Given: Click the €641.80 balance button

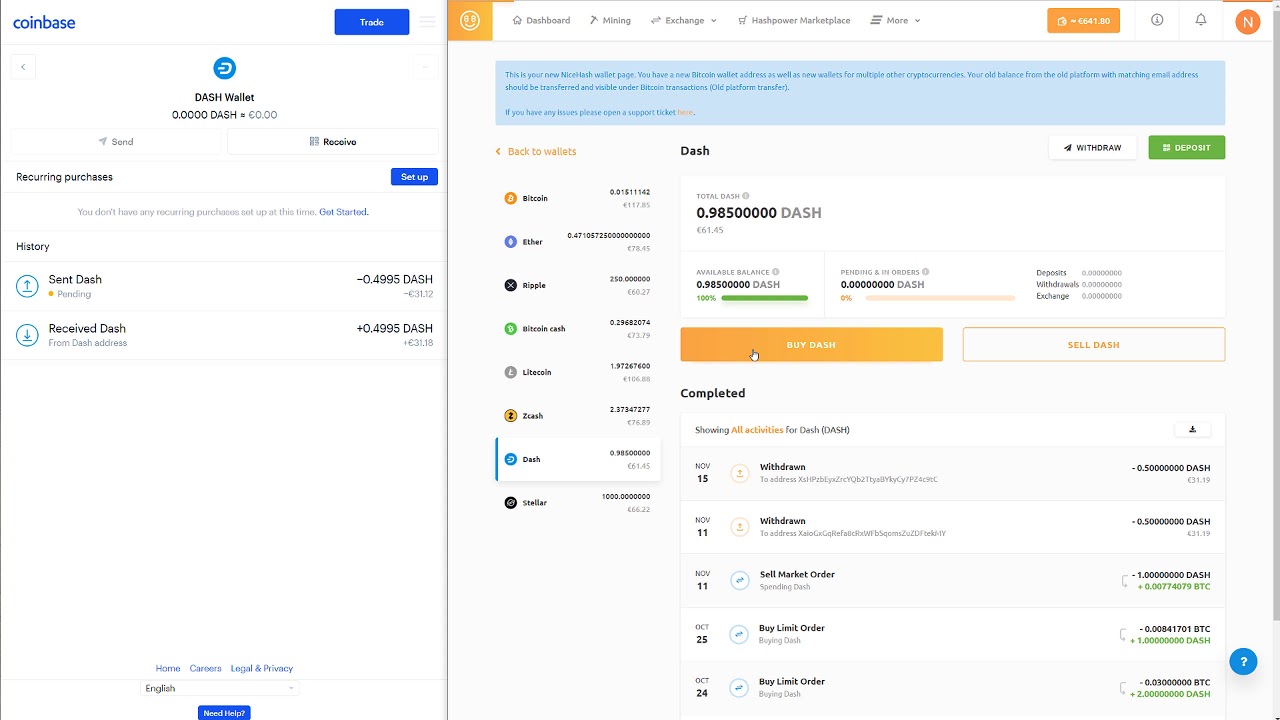Looking at the screenshot, I should click(x=1083, y=21).
